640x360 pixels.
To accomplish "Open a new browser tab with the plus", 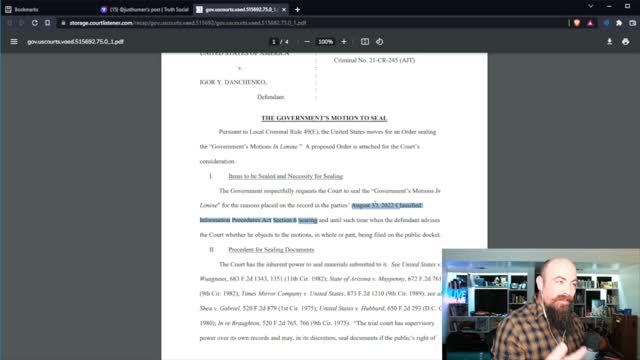I will (297, 9).
